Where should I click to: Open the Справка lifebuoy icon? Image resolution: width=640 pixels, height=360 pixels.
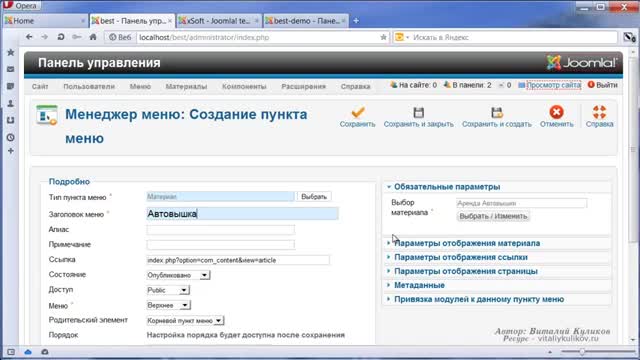tap(599, 112)
